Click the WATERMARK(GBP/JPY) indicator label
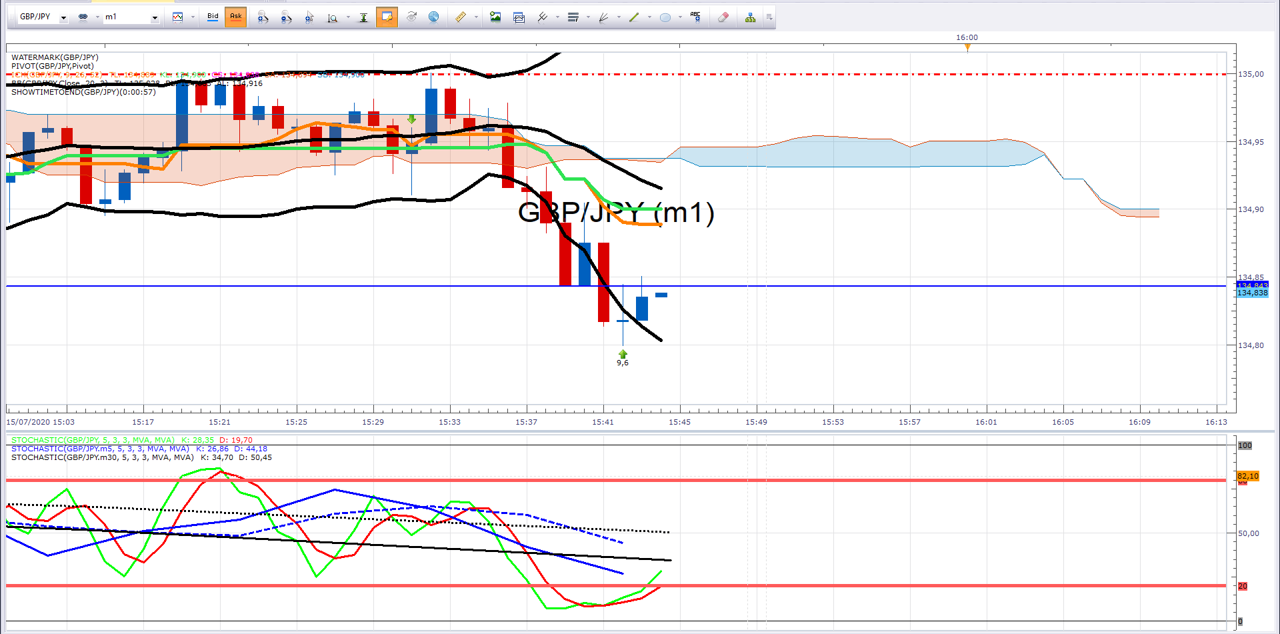The image size is (1280, 634). click(55, 58)
